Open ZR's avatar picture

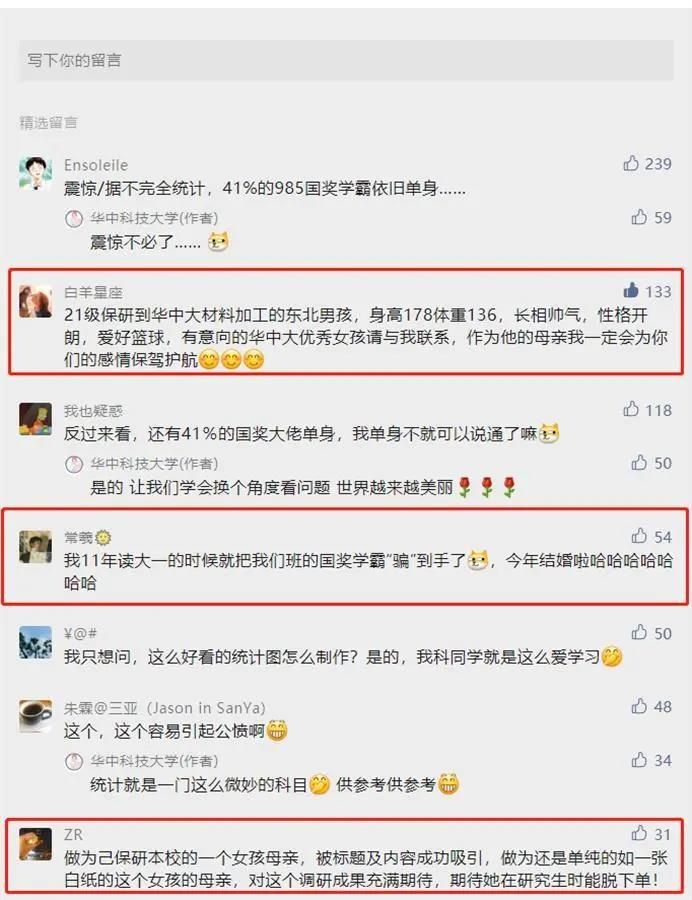coord(36,844)
